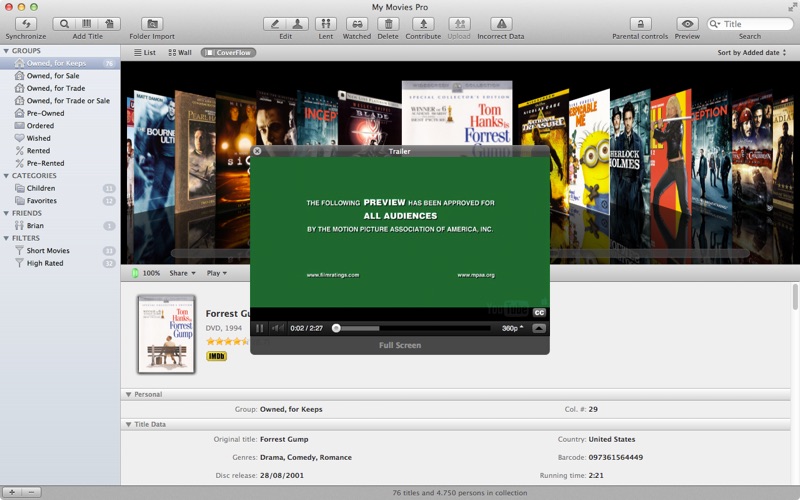Open search field options magnifier dropdown
800x500 pixels.
pyautogui.click(x=715, y=24)
